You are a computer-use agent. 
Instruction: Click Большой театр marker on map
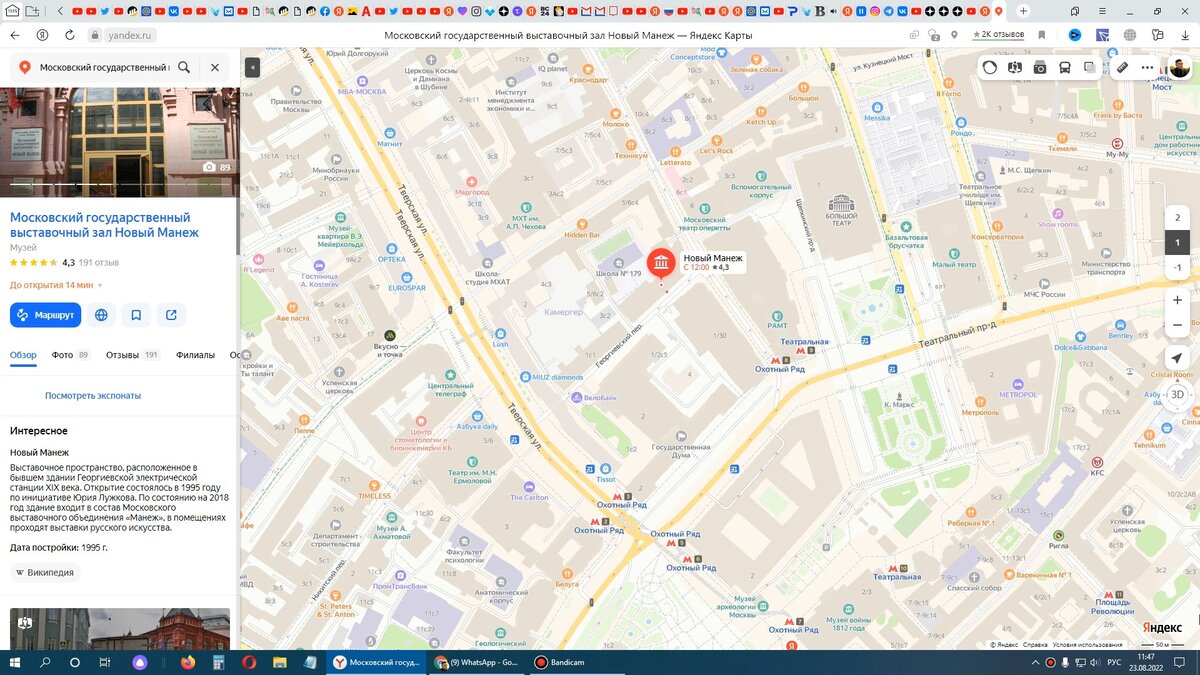point(841,207)
